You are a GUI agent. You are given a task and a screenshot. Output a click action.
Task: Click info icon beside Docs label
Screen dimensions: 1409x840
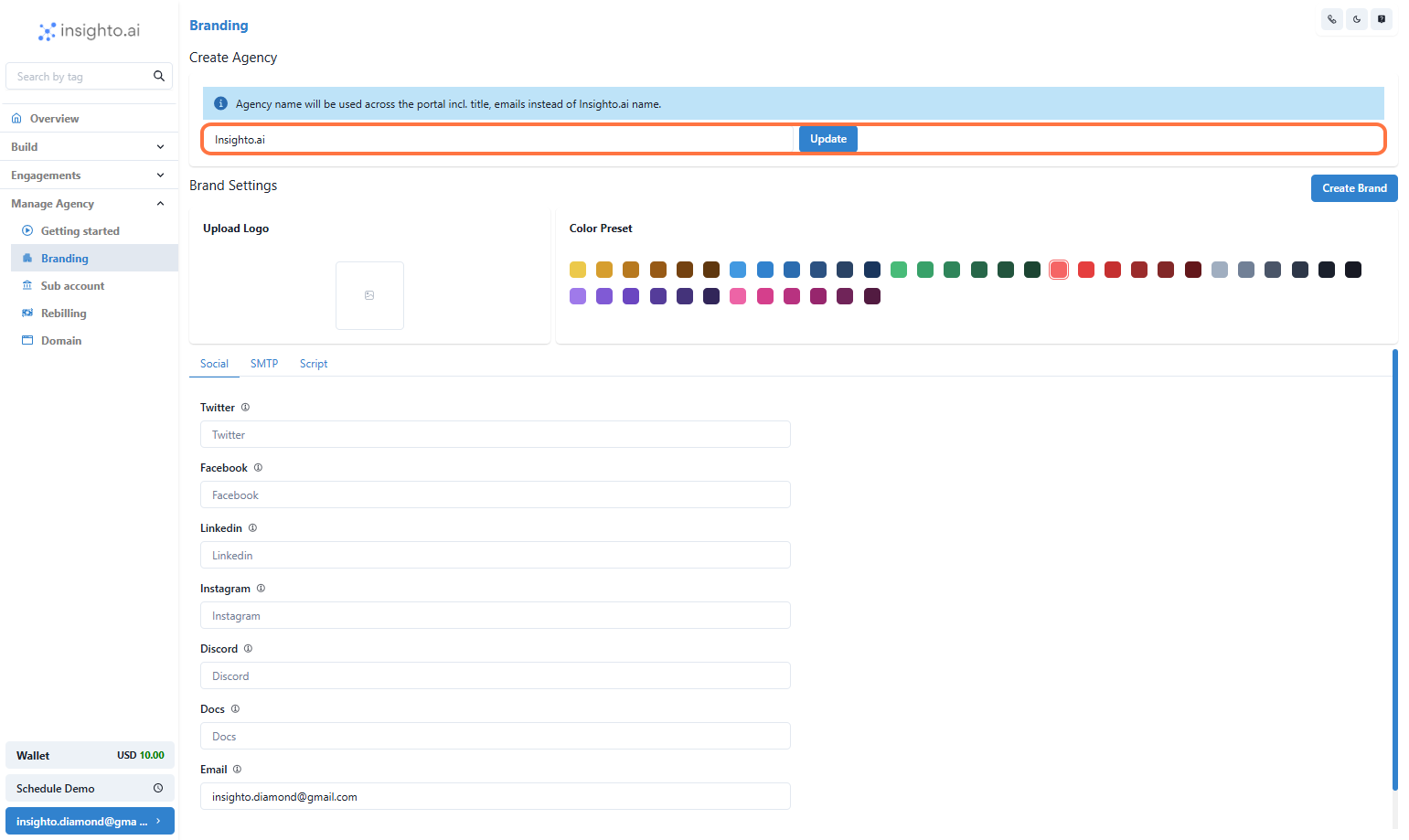[x=235, y=709]
